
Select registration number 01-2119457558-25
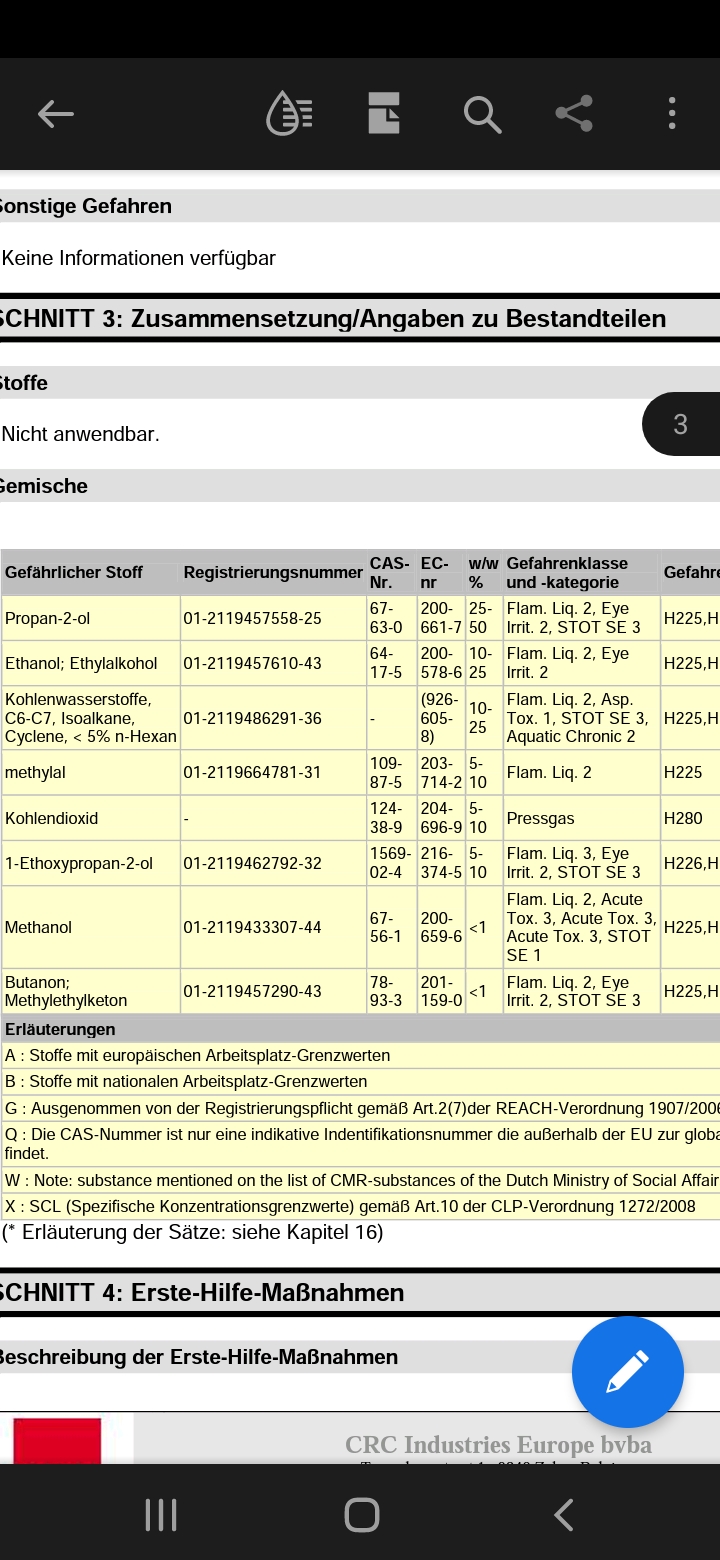(252, 618)
